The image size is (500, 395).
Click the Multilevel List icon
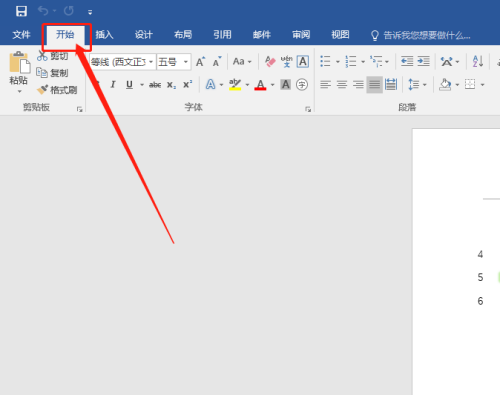point(377,62)
